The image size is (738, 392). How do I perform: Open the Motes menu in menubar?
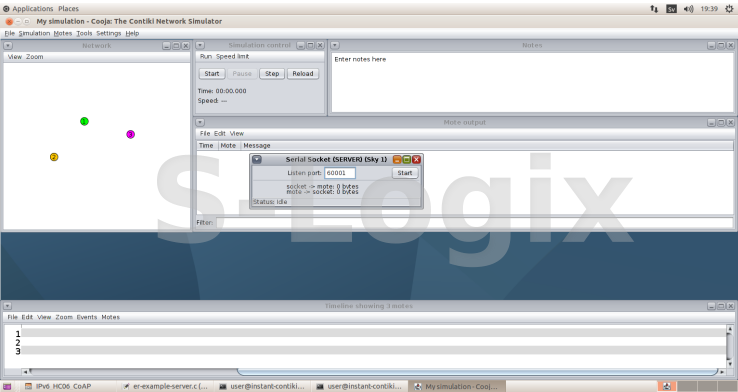[63, 33]
